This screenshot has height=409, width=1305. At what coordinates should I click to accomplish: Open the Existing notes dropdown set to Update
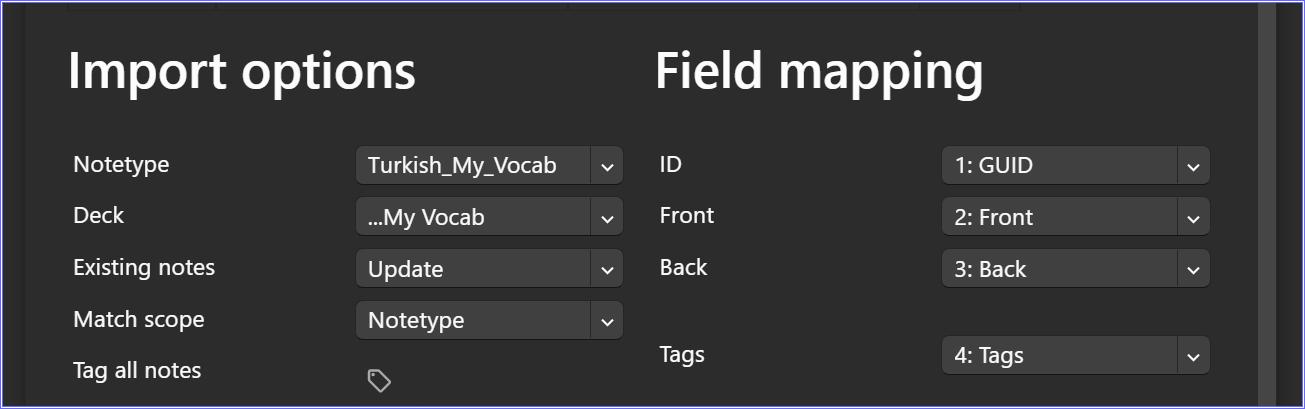tap(489, 269)
